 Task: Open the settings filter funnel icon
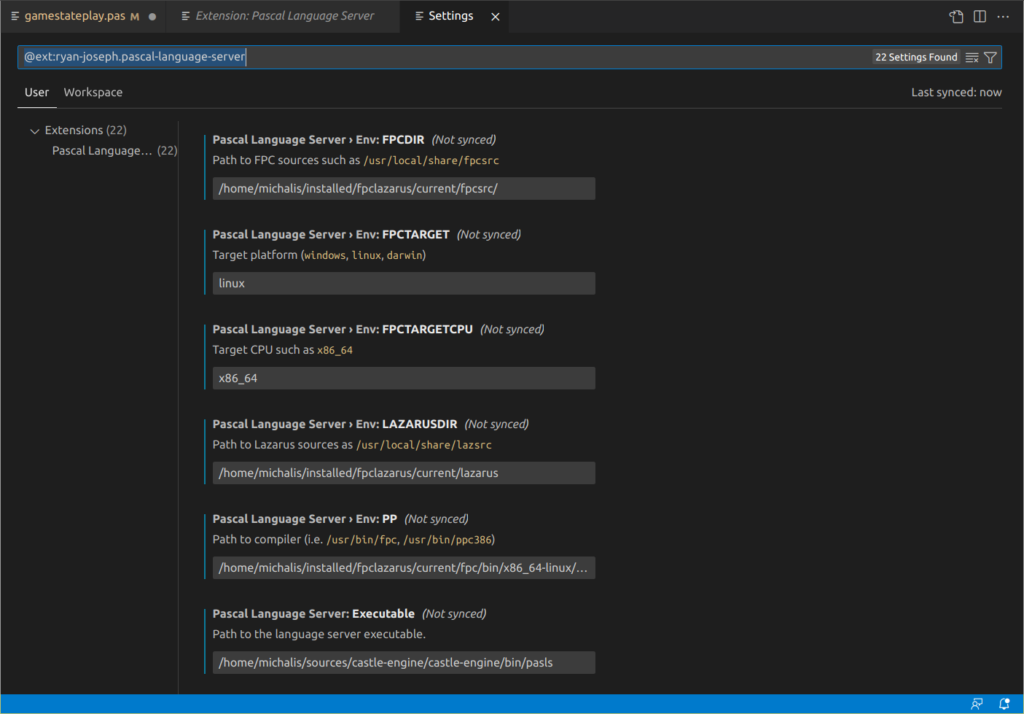point(990,57)
